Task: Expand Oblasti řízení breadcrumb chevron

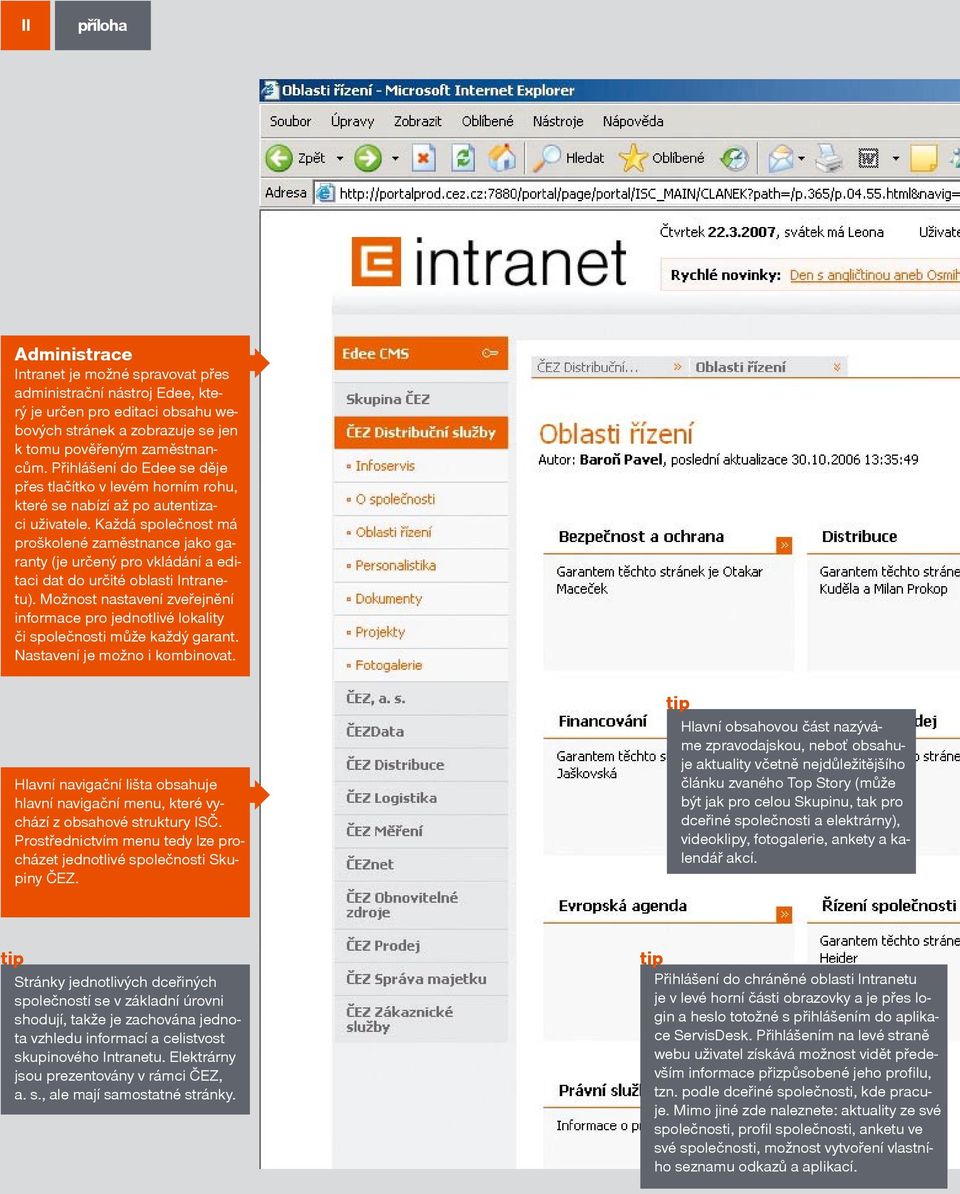Action: [x=837, y=367]
